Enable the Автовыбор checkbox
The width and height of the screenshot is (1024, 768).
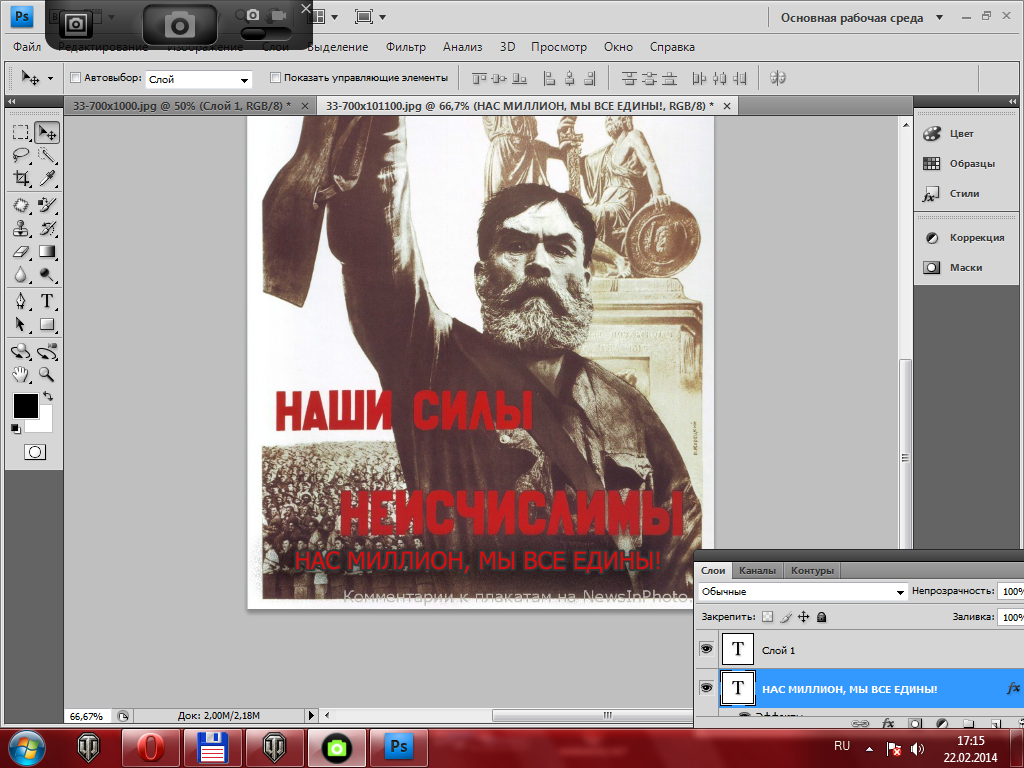pos(75,78)
